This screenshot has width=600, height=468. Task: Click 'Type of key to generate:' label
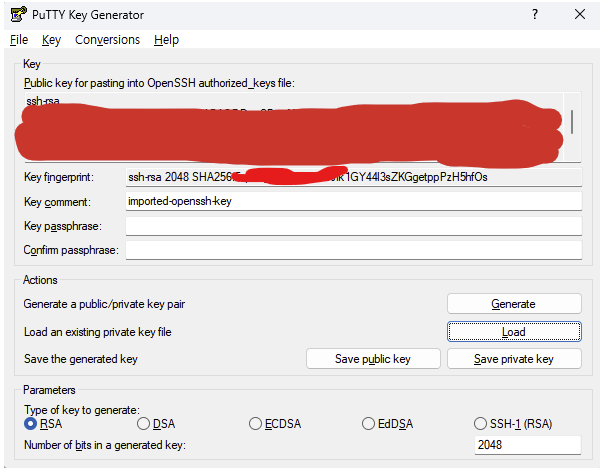tap(82, 410)
